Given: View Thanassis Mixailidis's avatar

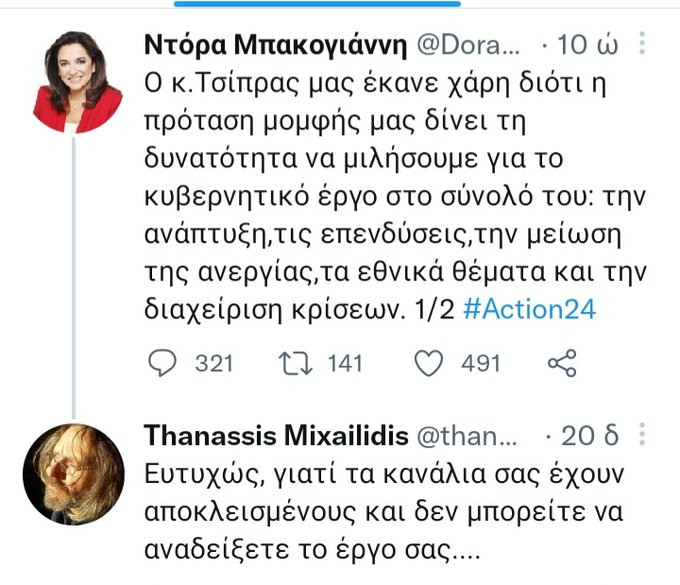Looking at the screenshot, I should coord(73,473).
